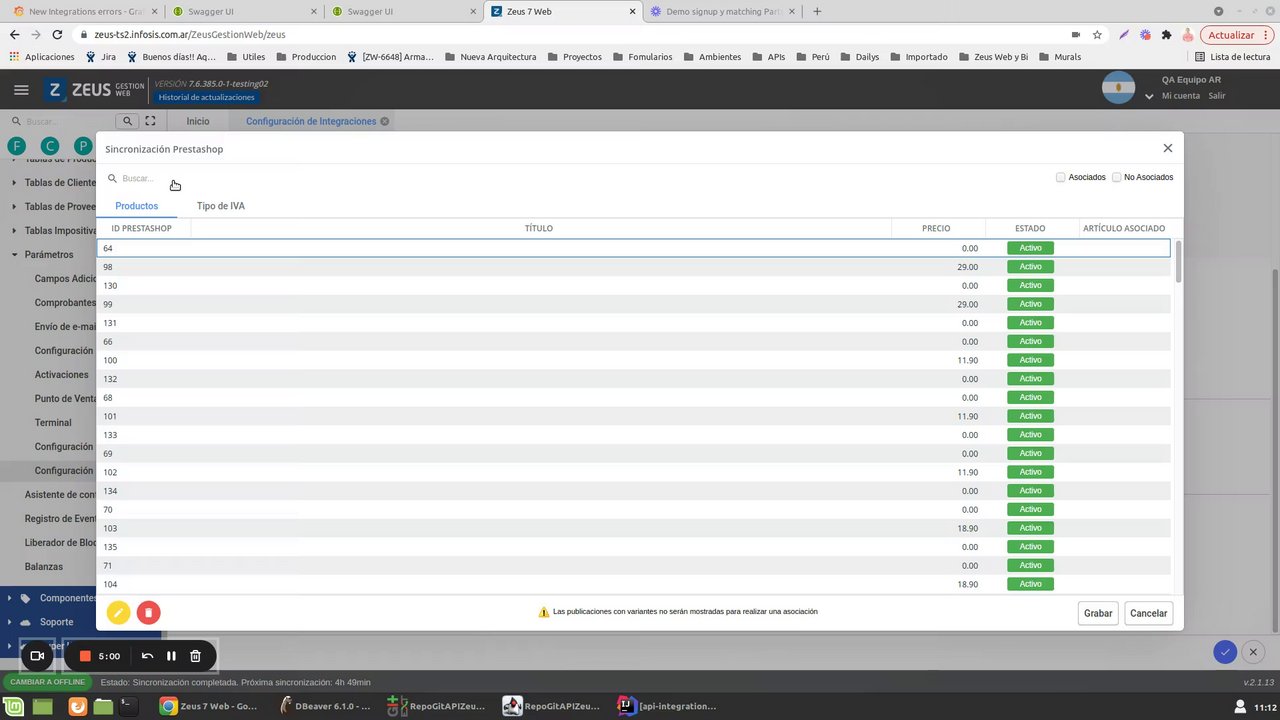
Task: Launch Firefox from the taskbar
Action: point(77,706)
